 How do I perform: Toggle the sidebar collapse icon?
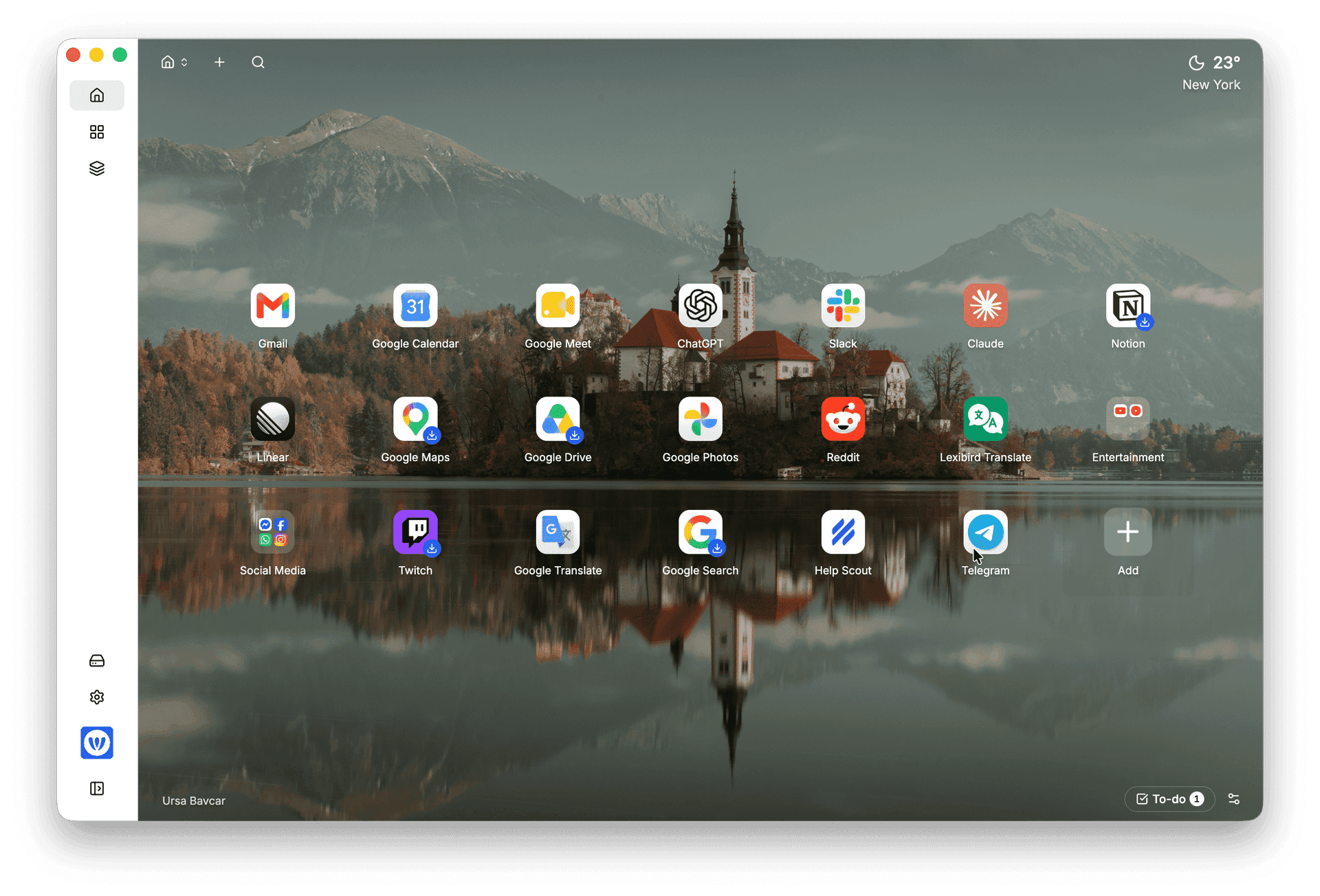tap(97, 788)
